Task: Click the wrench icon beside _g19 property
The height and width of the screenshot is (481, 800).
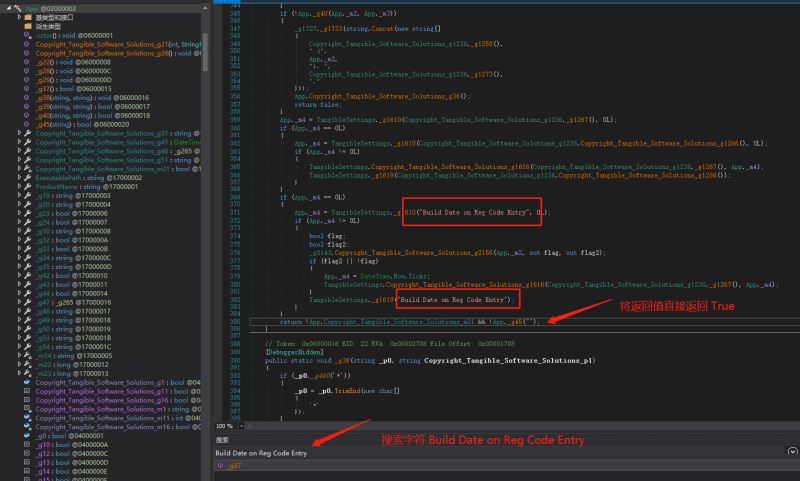Action: pos(28,195)
